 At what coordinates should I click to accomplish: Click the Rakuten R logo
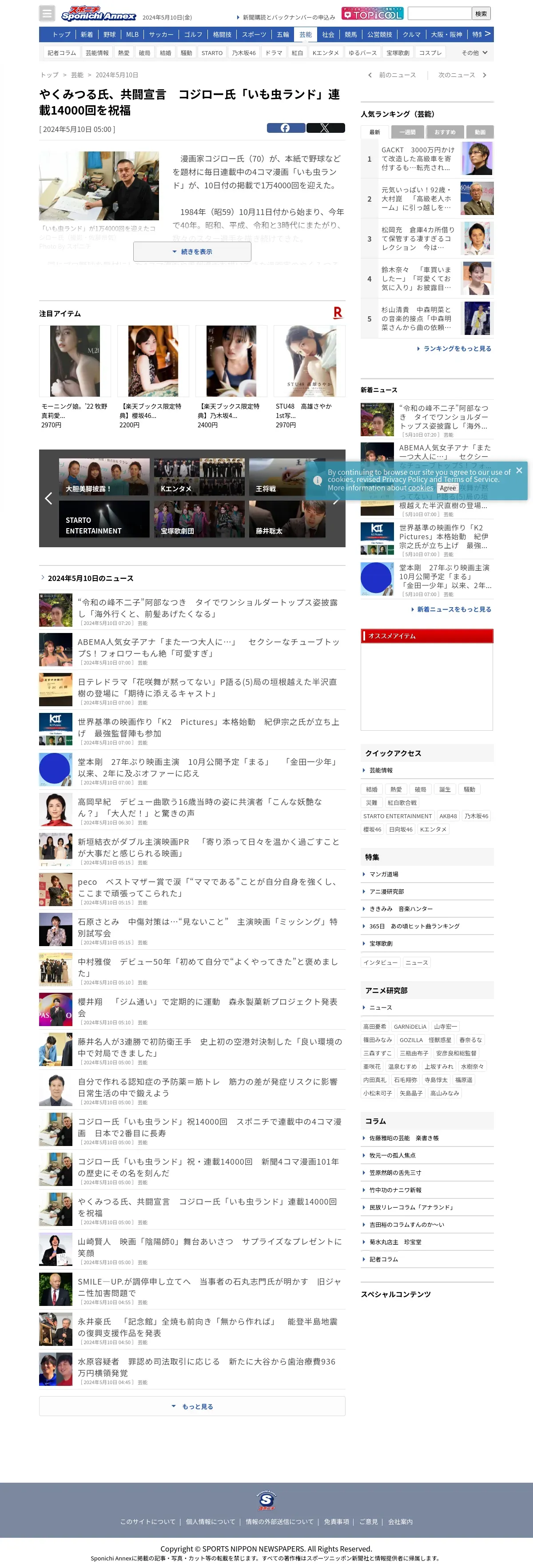pos(338,312)
